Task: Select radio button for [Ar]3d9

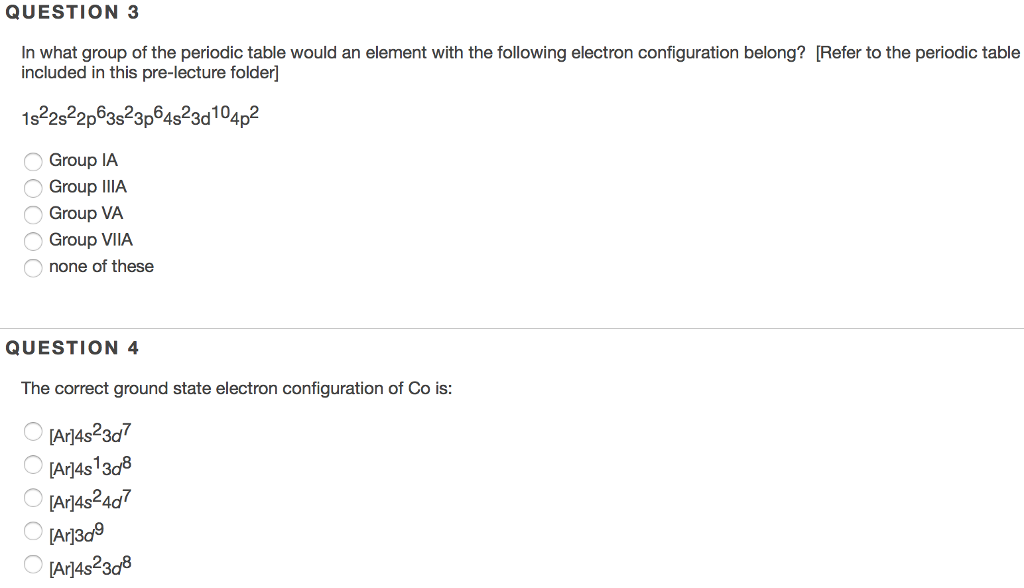Action: tap(34, 531)
